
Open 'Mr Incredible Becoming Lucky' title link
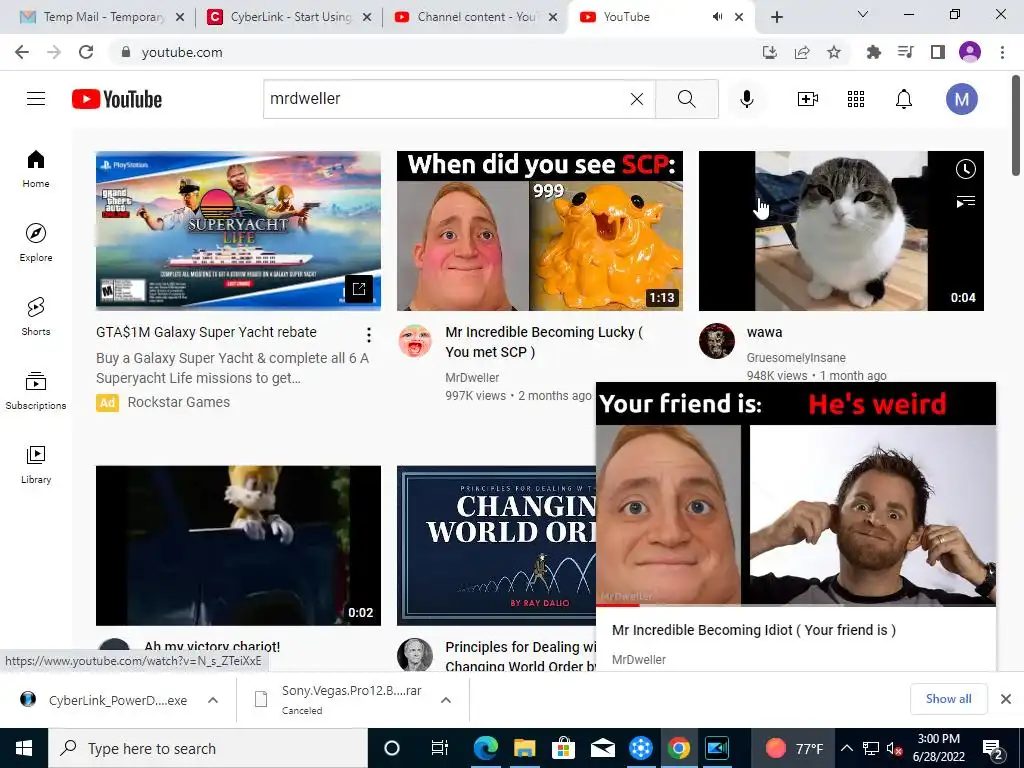(544, 342)
